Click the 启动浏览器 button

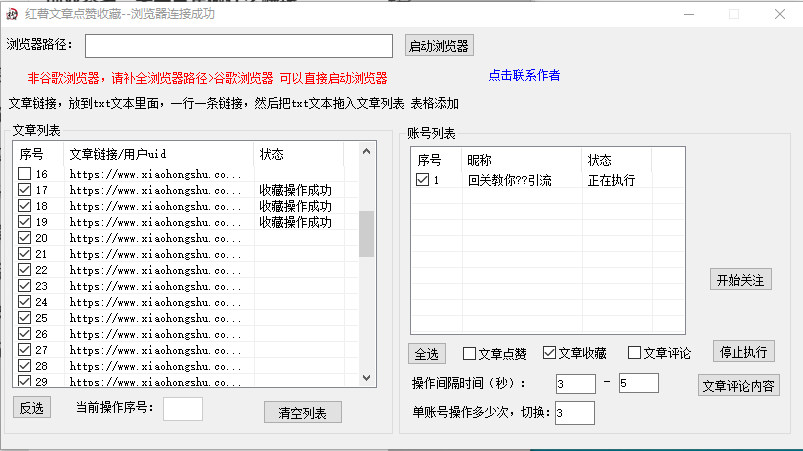pyautogui.click(x=438, y=46)
